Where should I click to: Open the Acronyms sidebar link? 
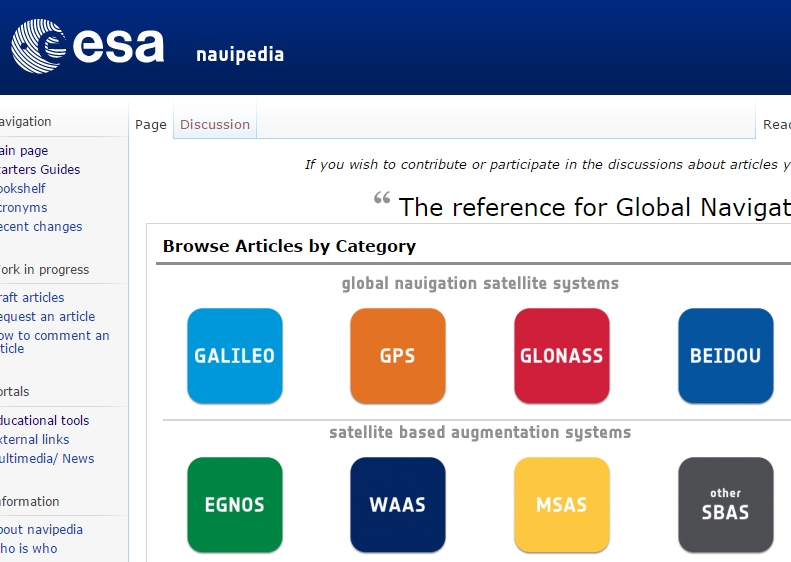(x=23, y=207)
